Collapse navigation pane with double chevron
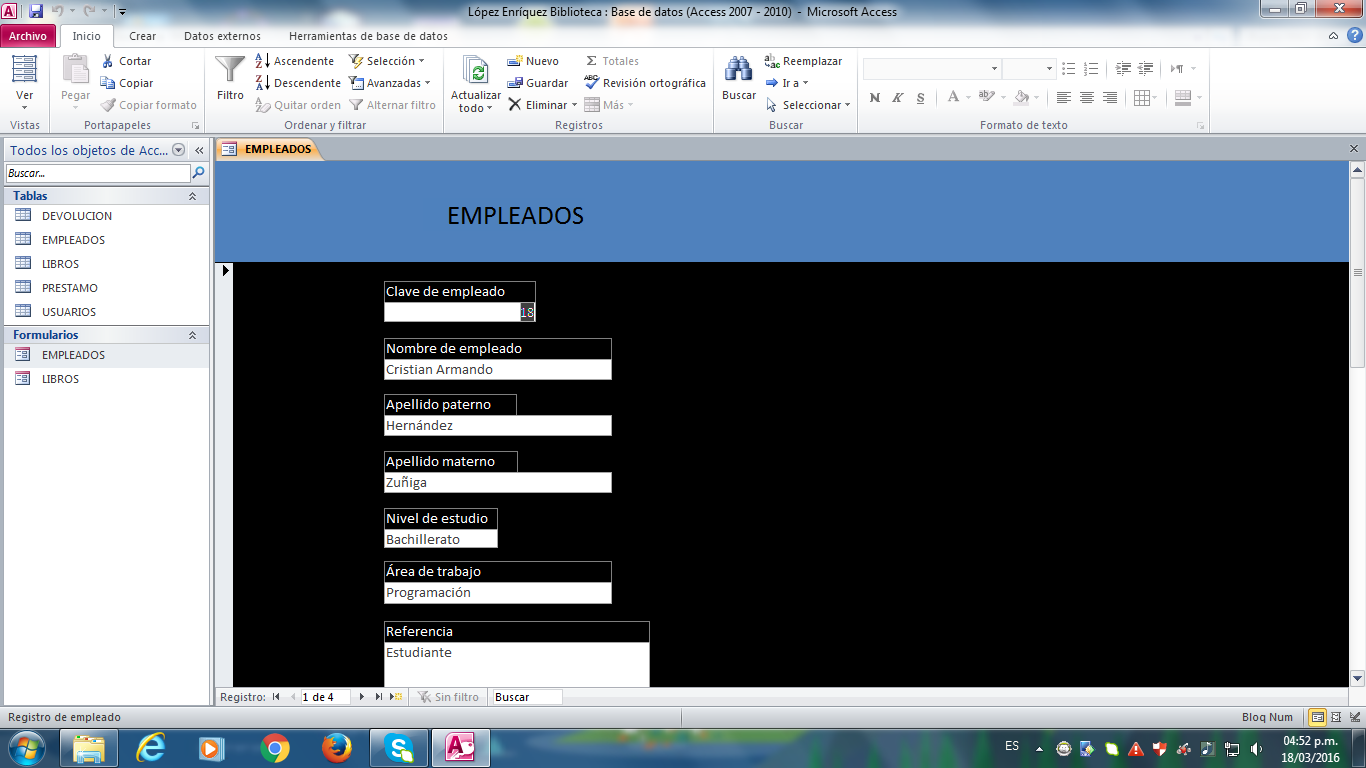The height and width of the screenshot is (768, 1366). (x=199, y=150)
